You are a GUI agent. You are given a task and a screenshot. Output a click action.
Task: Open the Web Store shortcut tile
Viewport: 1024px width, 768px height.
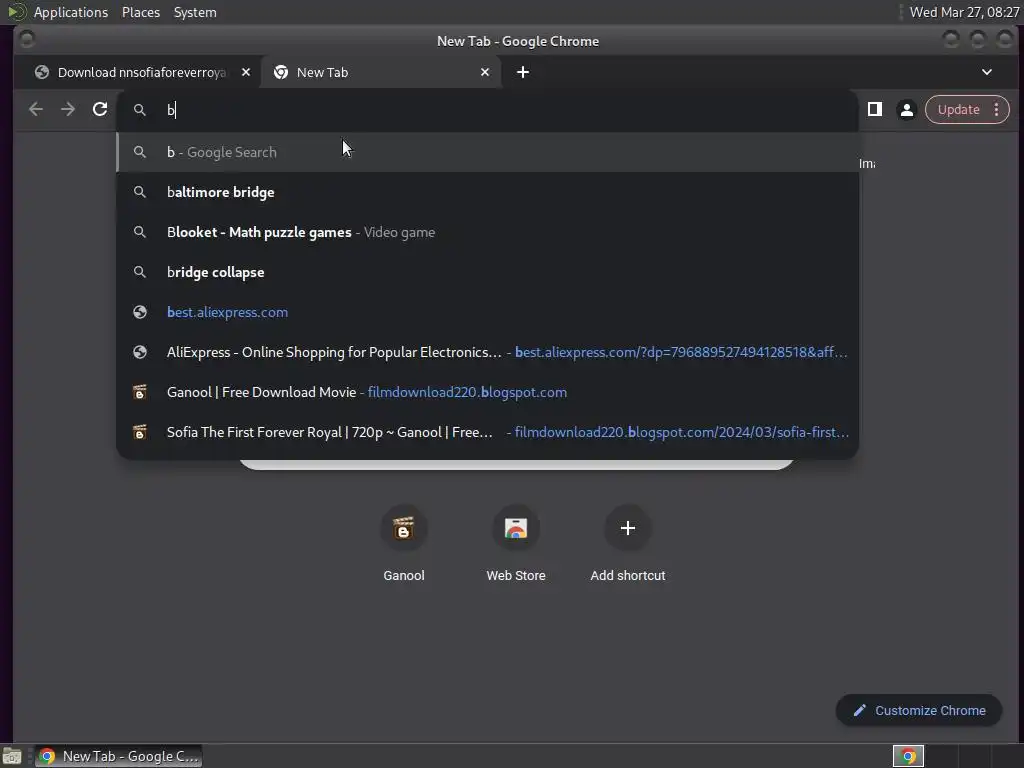(516, 542)
